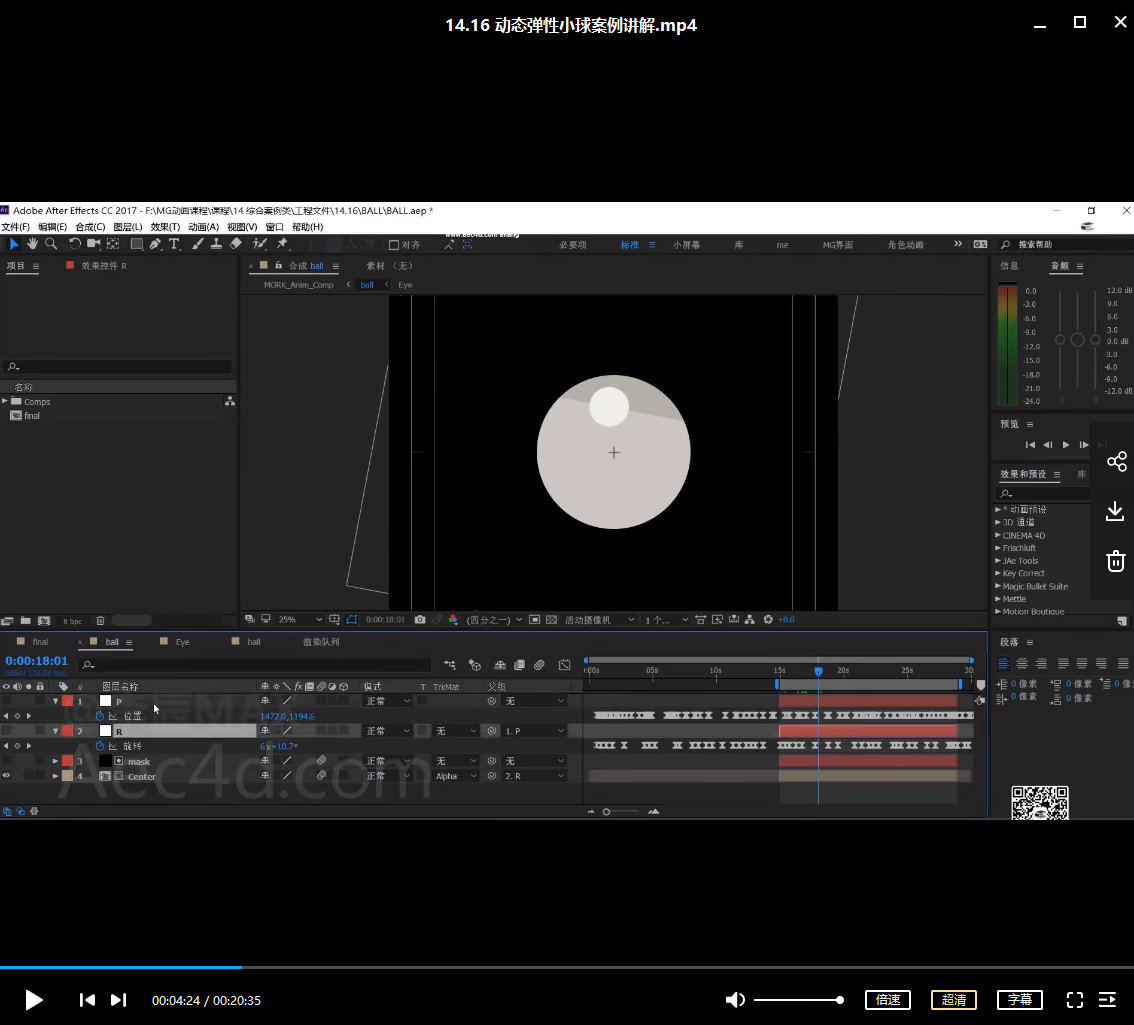This screenshot has width=1134, height=1025.
Task: Expand the mask layer triangle
Action: pyautogui.click(x=56, y=761)
